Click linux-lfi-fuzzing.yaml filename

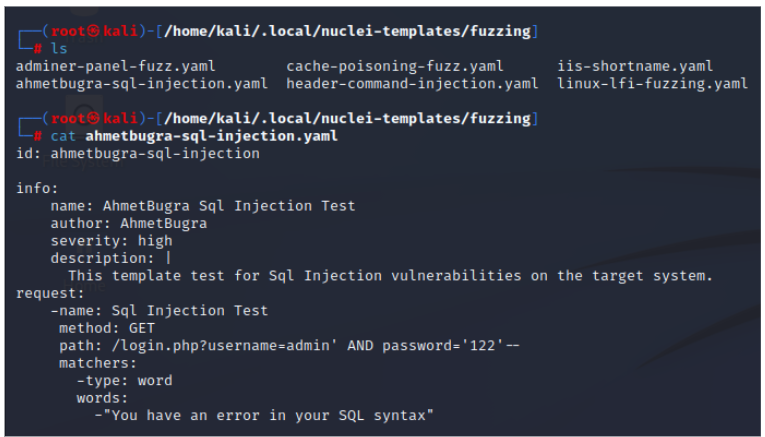pos(652,84)
